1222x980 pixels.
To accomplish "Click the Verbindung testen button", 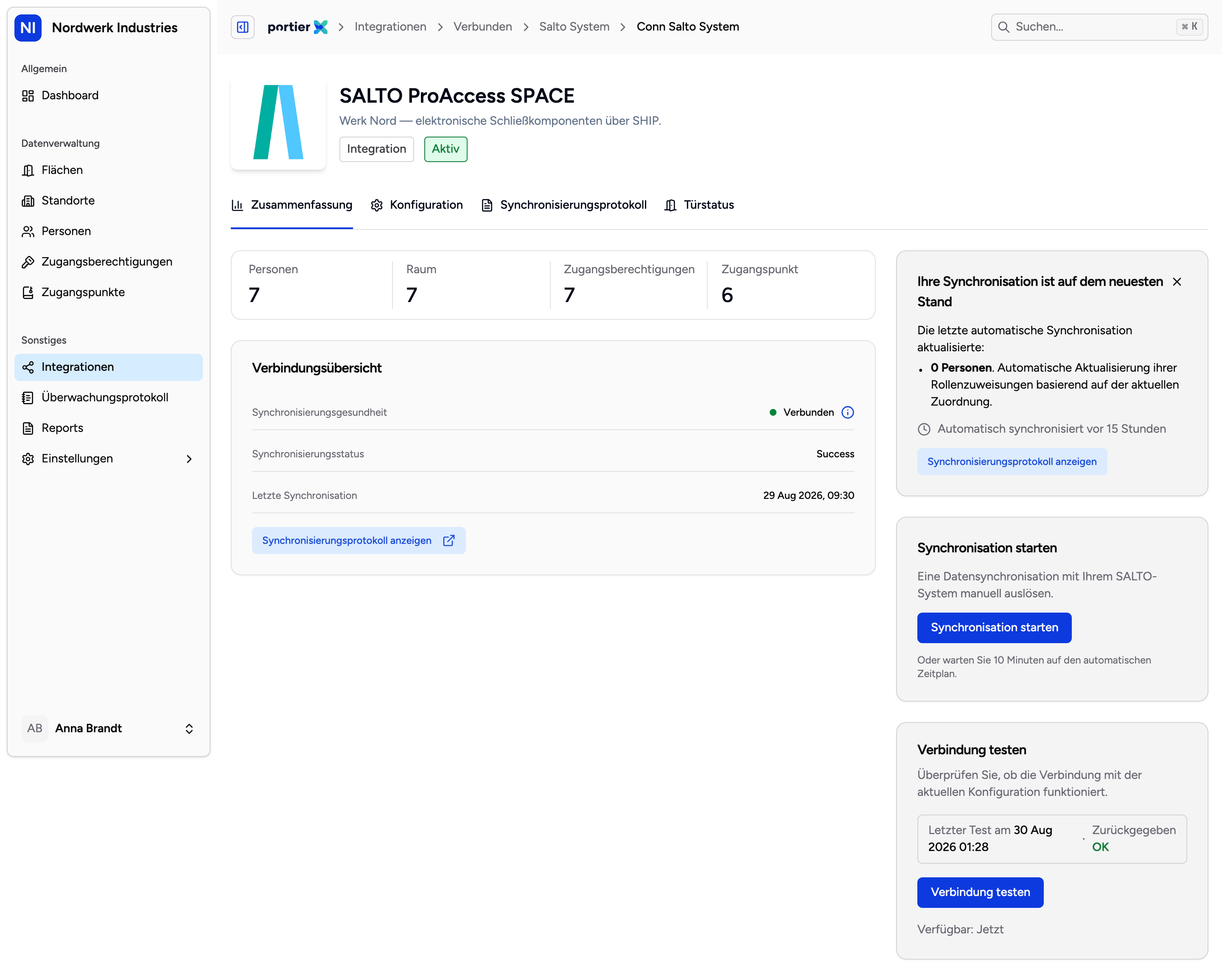I will click(x=981, y=893).
